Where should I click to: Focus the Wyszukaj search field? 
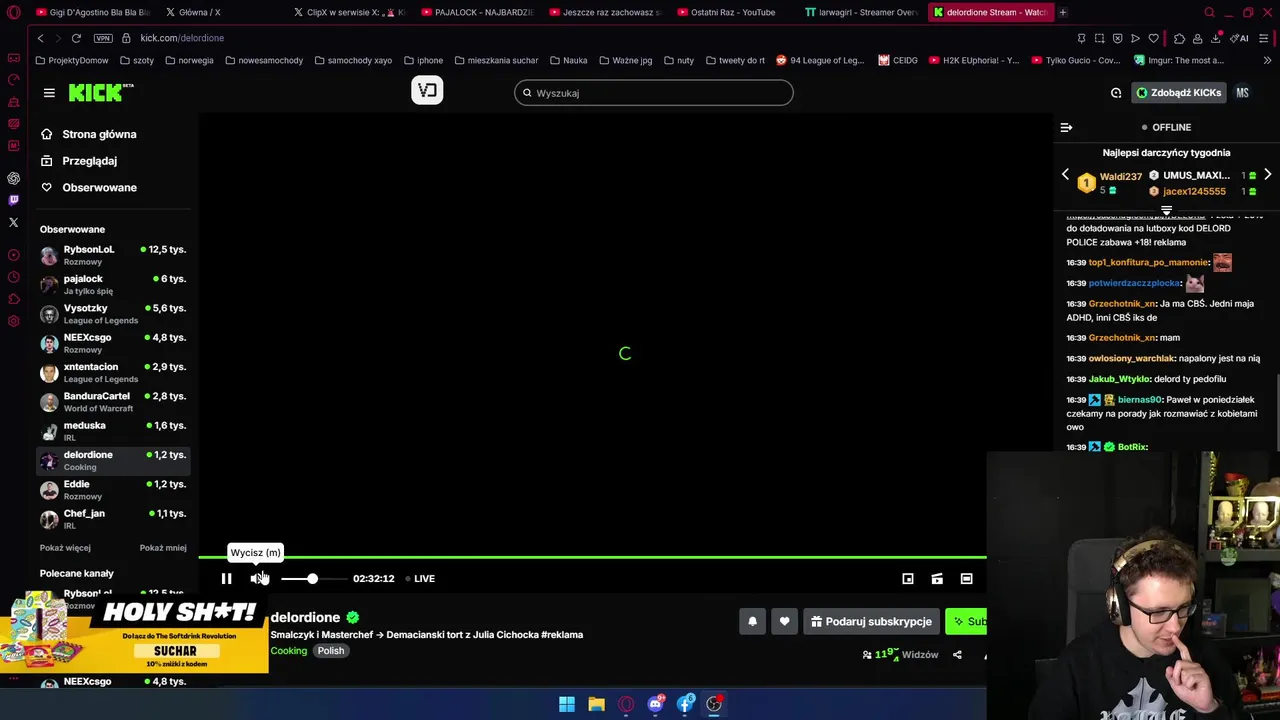(x=654, y=93)
